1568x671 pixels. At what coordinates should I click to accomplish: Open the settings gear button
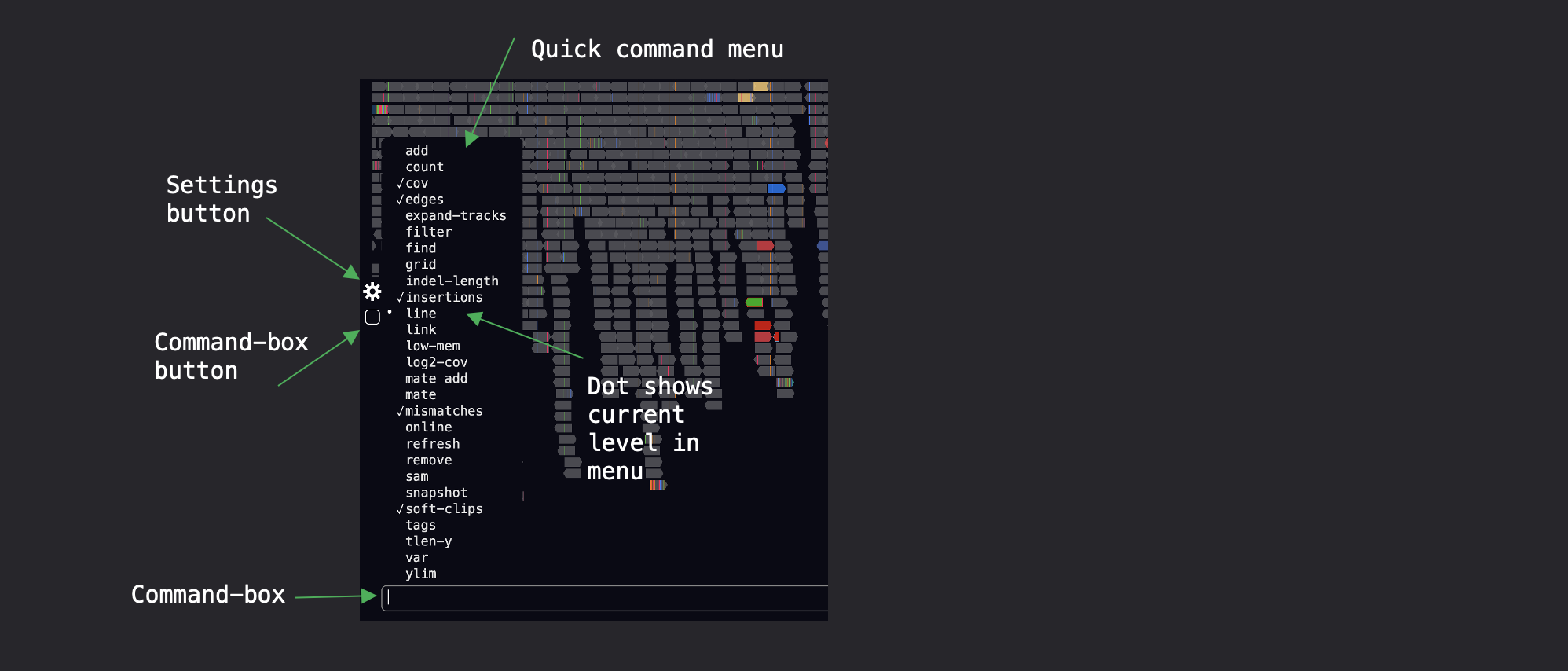click(x=372, y=291)
